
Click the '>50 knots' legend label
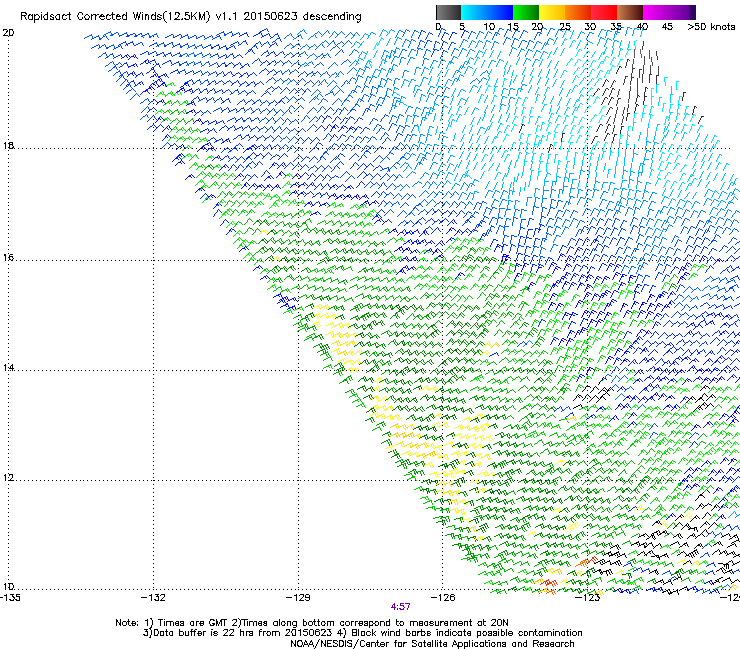pos(711,27)
